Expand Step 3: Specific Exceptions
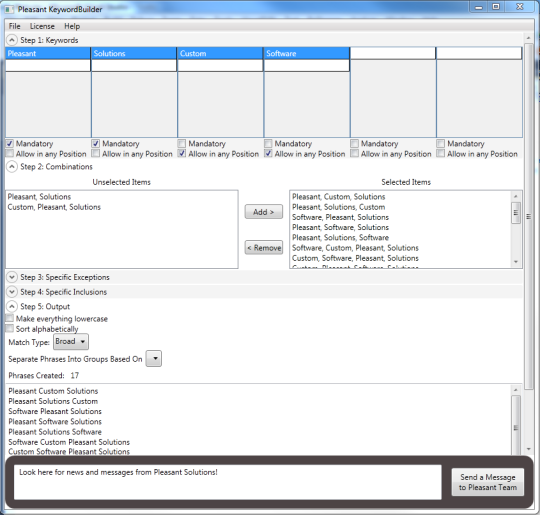This screenshot has height=515, width=540. [x=12, y=277]
